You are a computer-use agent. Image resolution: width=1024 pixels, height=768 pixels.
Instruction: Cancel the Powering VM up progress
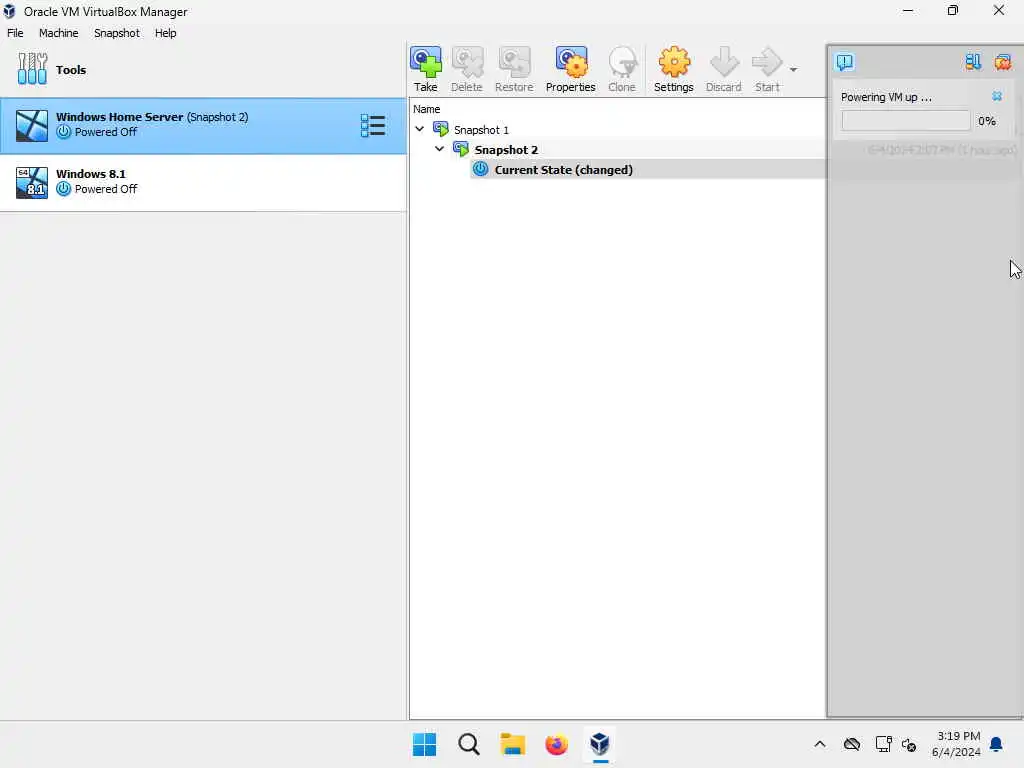[997, 97]
